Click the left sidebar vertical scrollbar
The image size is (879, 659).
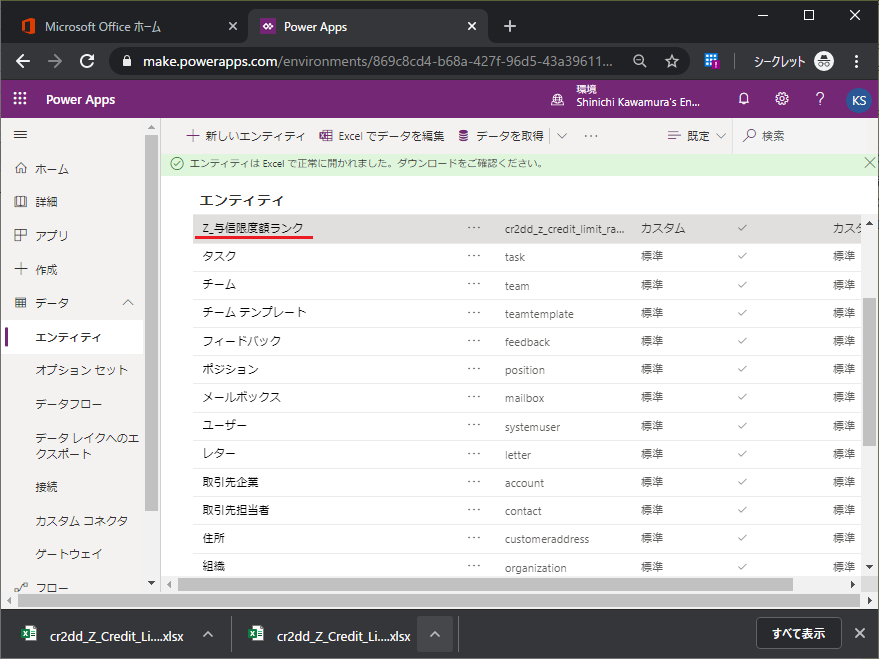tap(151, 323)
